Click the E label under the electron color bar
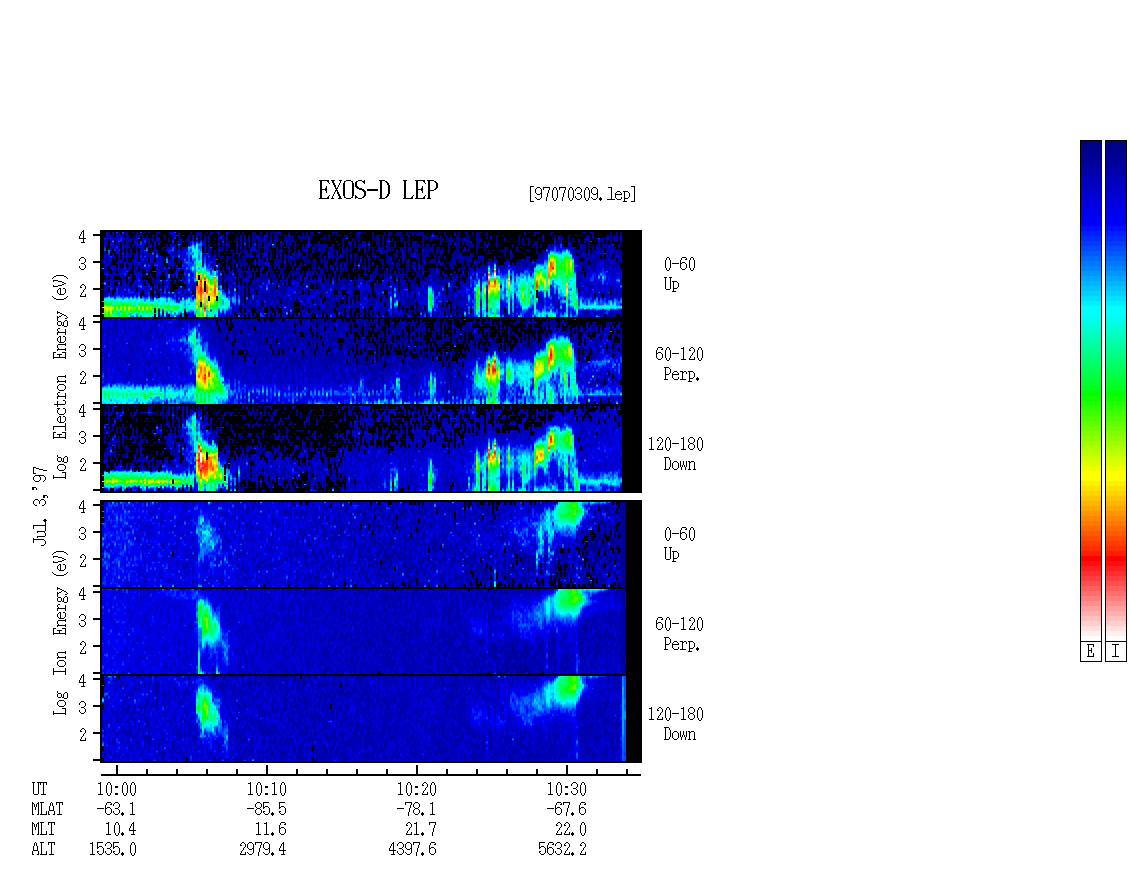This screenshot has width=1130, height=875. tap(1090, 652)
